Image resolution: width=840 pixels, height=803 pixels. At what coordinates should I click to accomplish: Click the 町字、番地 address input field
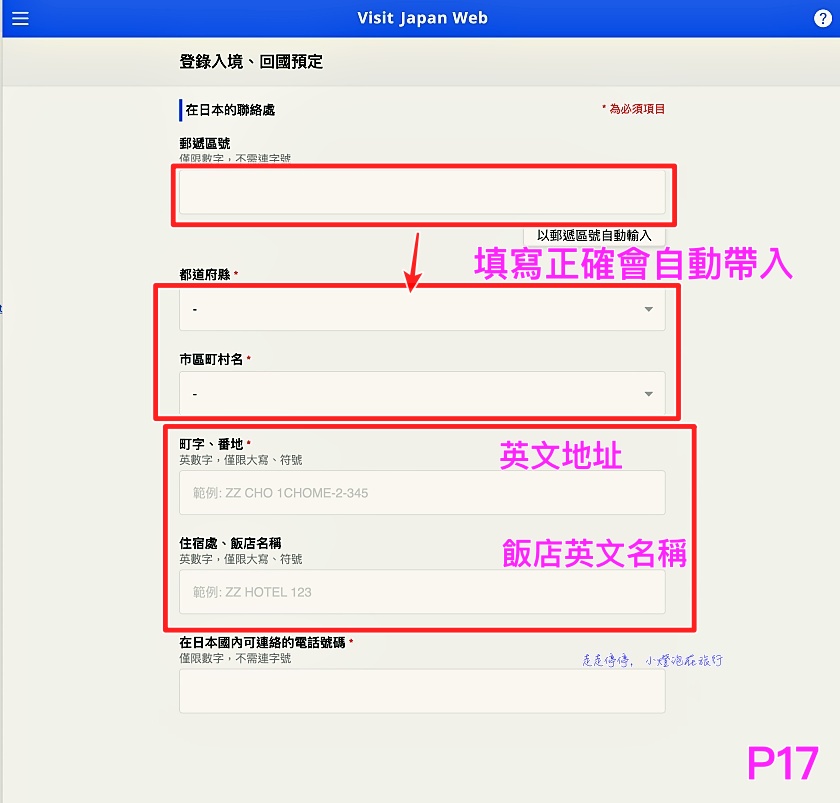tap(422, 493)
